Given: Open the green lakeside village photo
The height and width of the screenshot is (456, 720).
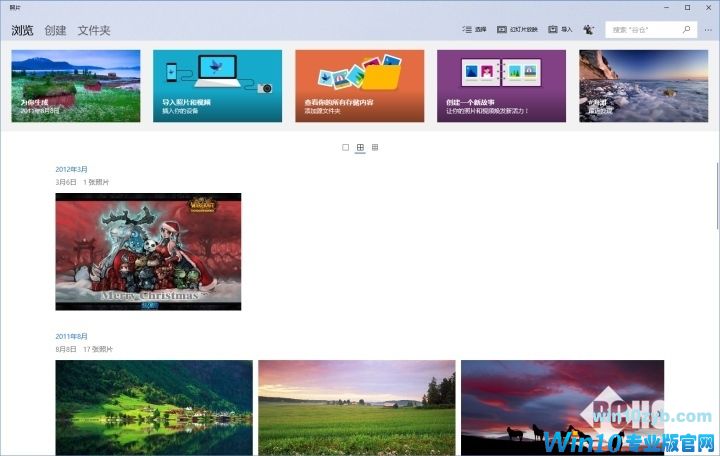Looking at the screenshot, I should 154,408.
